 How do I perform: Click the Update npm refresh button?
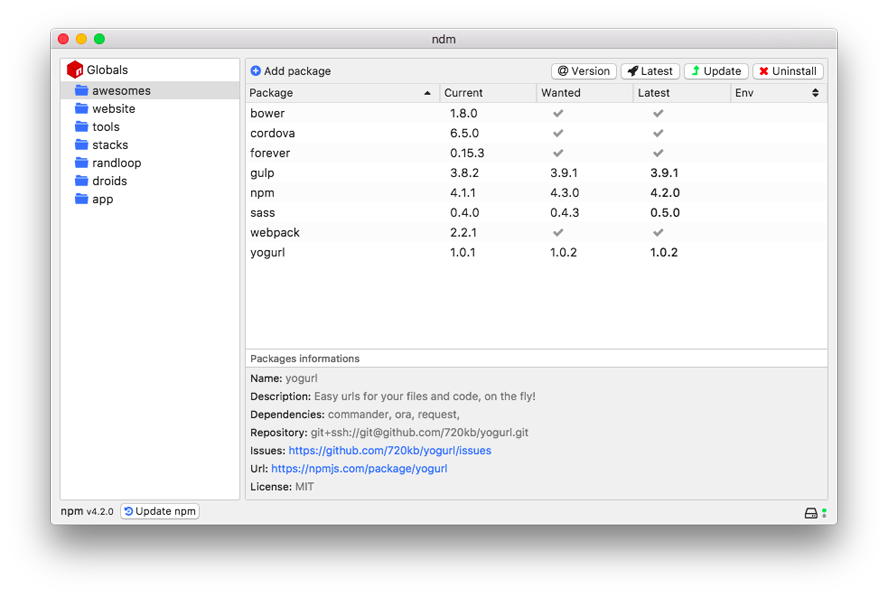point(160,511)
